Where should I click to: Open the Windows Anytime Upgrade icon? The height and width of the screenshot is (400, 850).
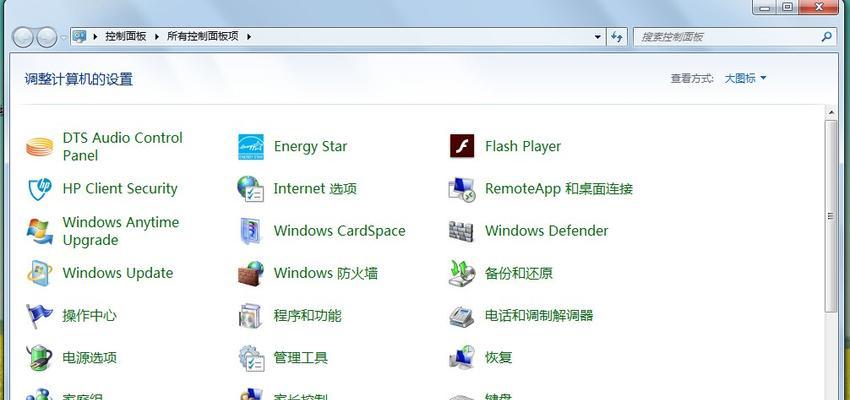(40, 231)
